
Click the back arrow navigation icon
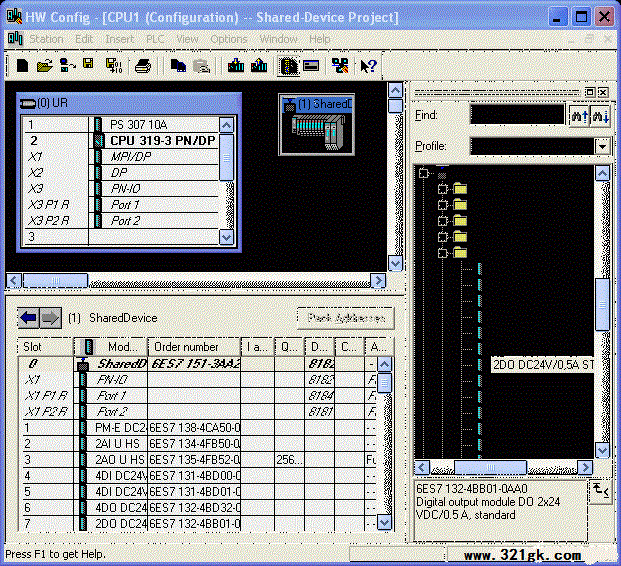(28, 318)
